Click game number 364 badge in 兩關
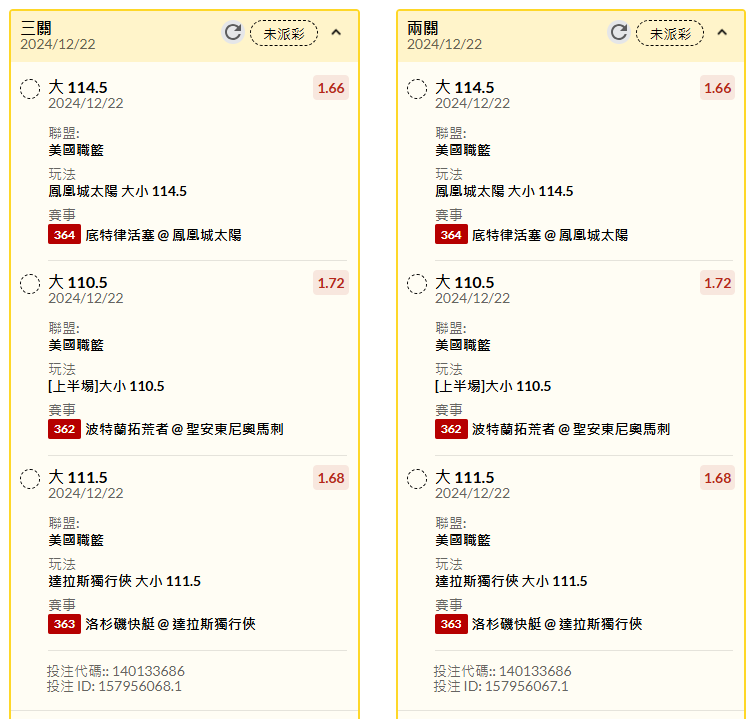The height and width of the screenshot is (719, 748). tap(451, 234)
